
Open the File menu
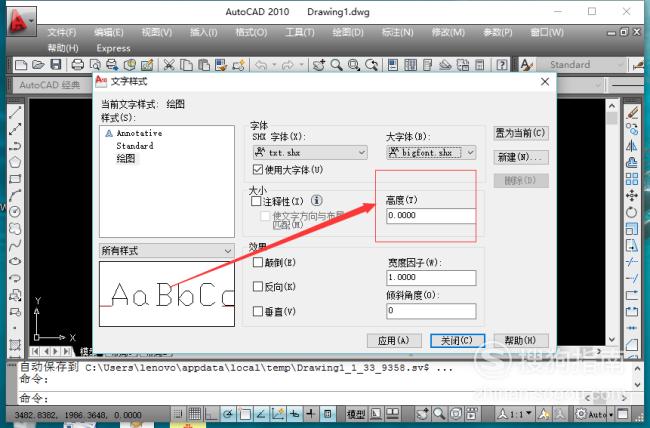tap(62, 32)
